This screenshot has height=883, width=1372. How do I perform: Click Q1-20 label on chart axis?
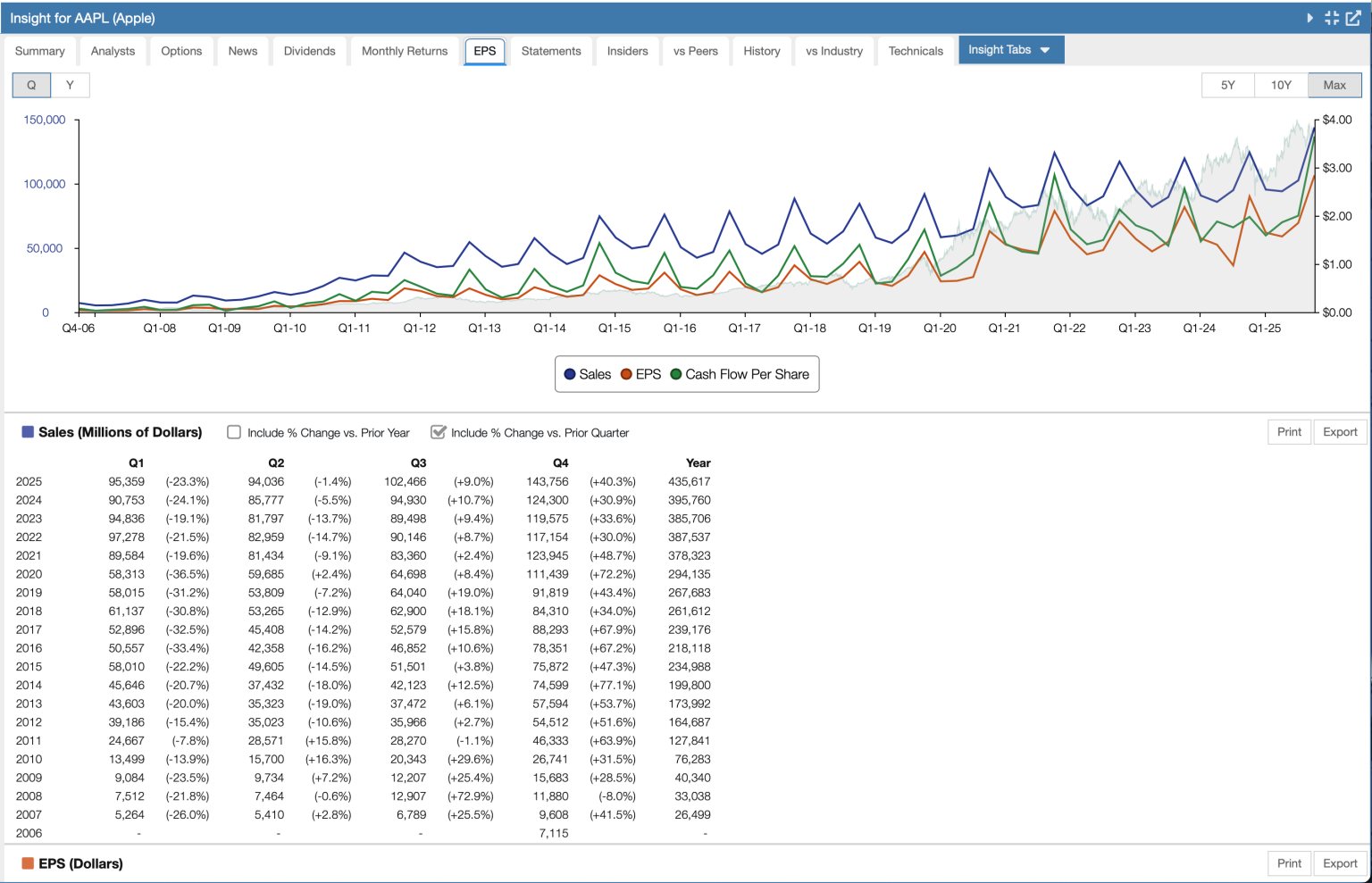[940, 328]
